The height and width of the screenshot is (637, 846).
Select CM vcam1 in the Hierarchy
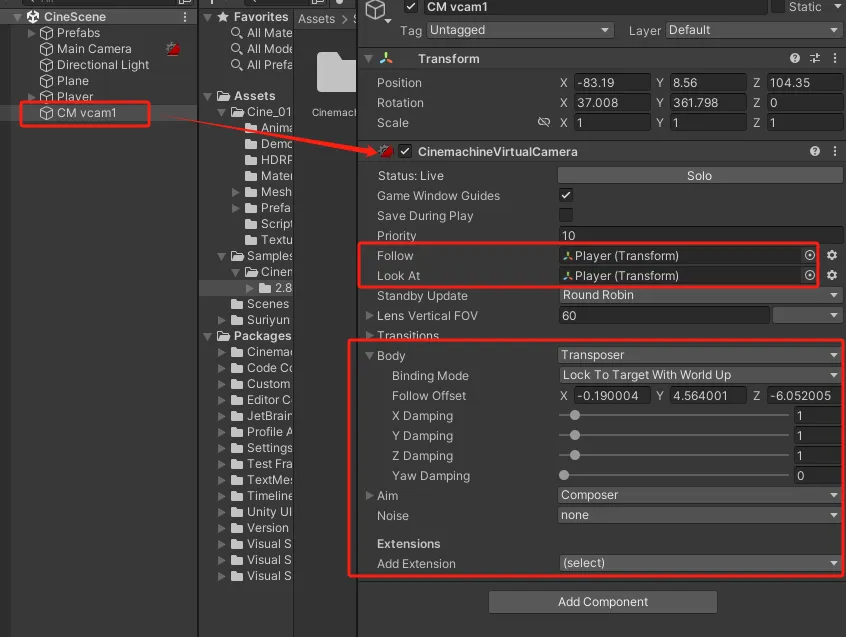(86, 113)
